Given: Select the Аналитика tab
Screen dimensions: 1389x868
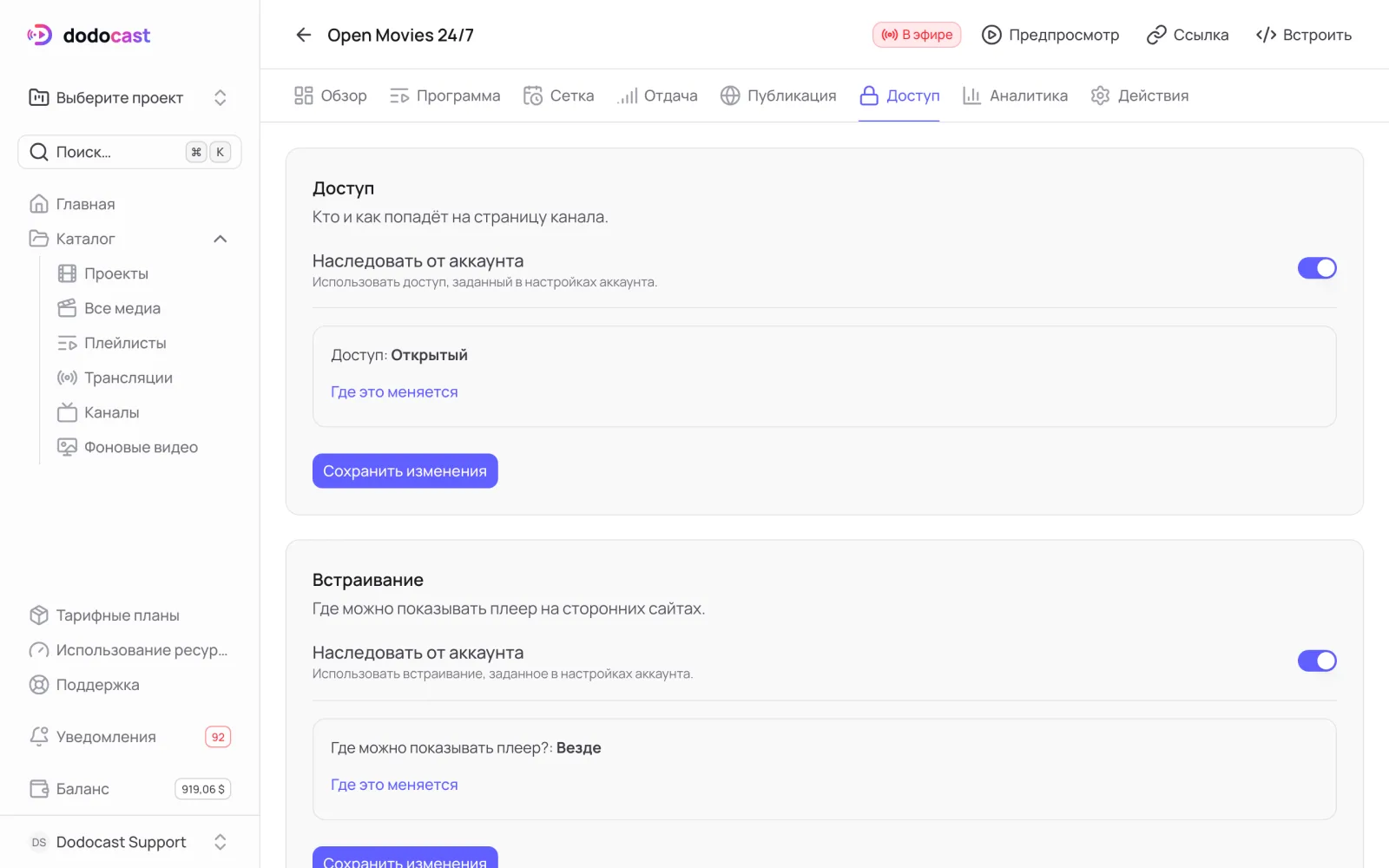Looking at the screenshot, I should pos(1016,95).
